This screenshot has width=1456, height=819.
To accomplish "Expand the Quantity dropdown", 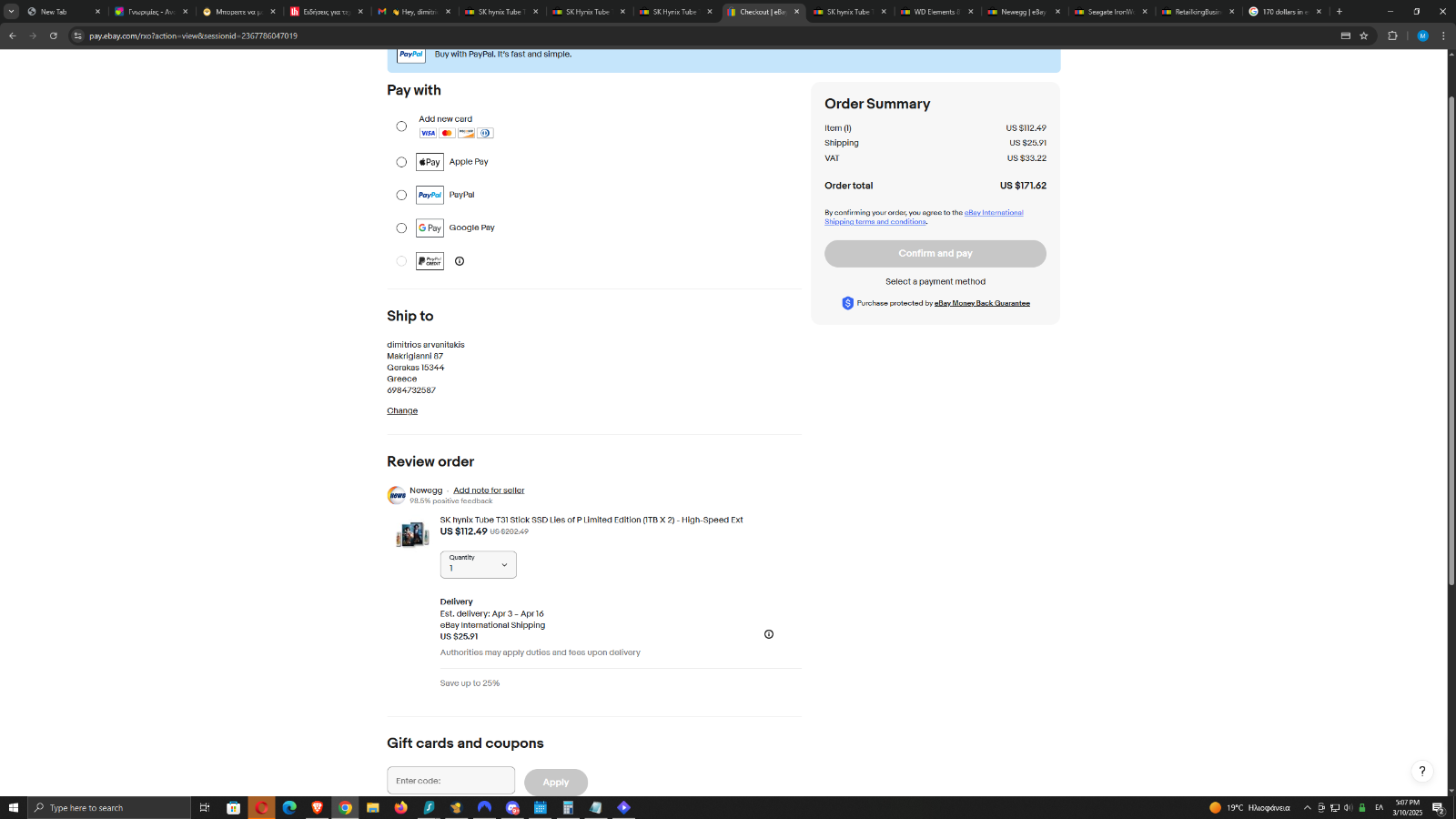I will pyautogui.click(x=479, y=564).
